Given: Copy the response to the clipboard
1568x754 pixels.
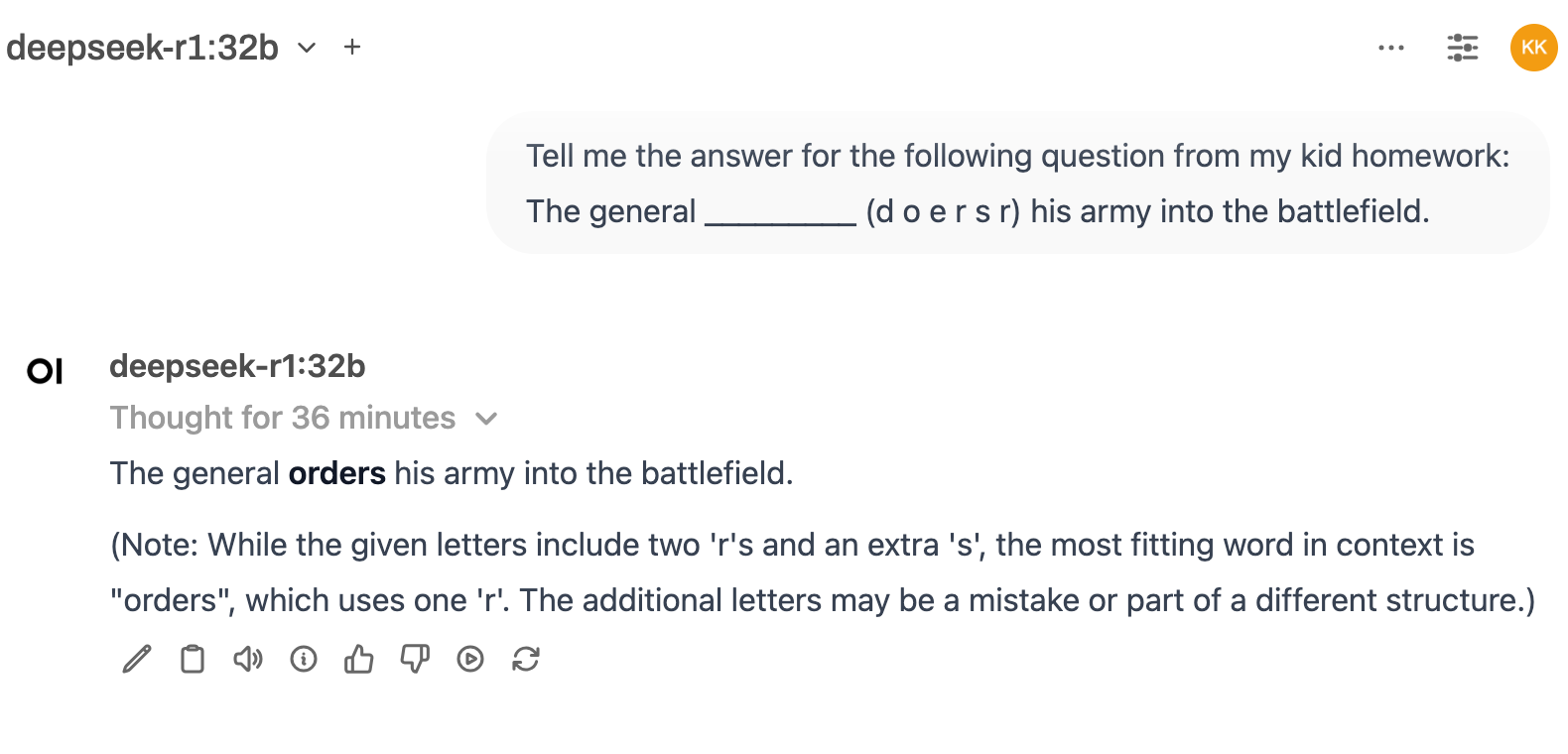Looking at the screenshot, I should coord(193,659).
